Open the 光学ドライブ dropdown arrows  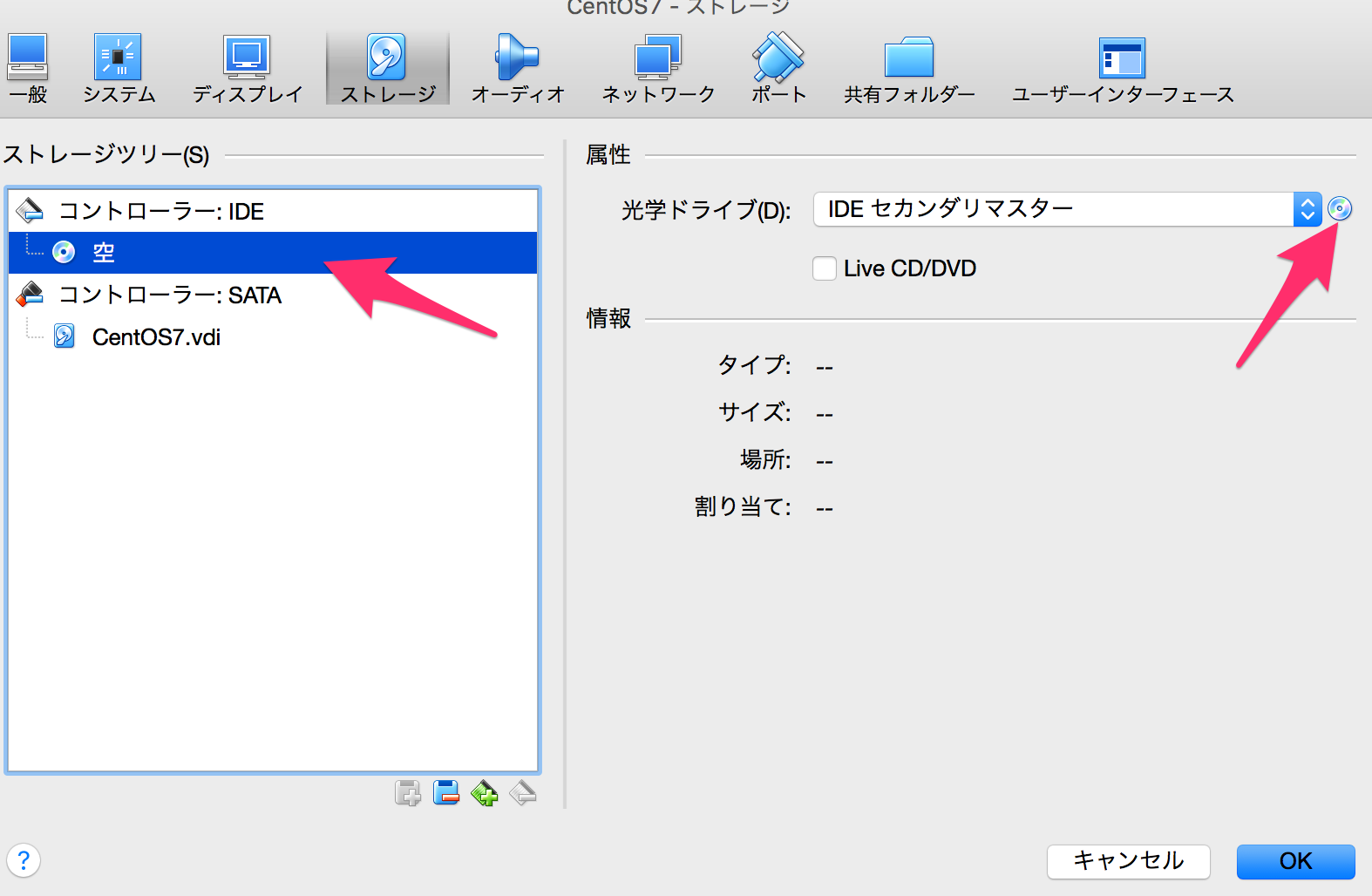(x=1307, y=209)
